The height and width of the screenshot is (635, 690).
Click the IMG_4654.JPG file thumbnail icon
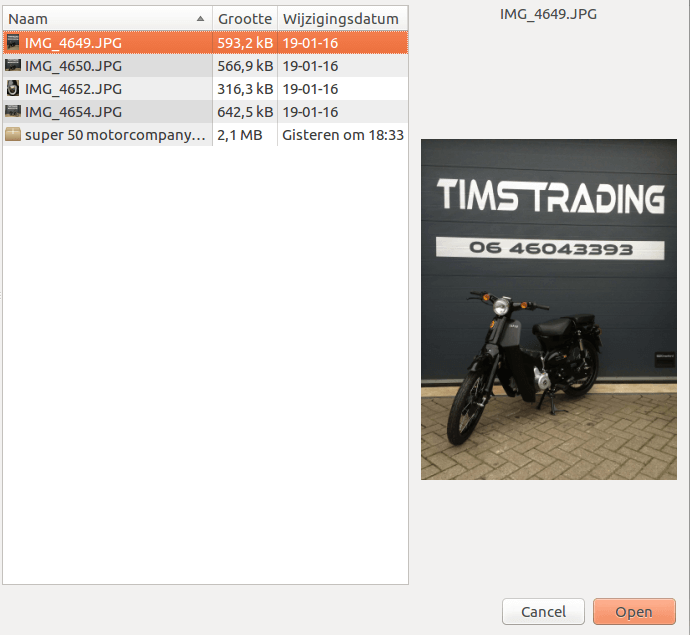pos(13,111)
